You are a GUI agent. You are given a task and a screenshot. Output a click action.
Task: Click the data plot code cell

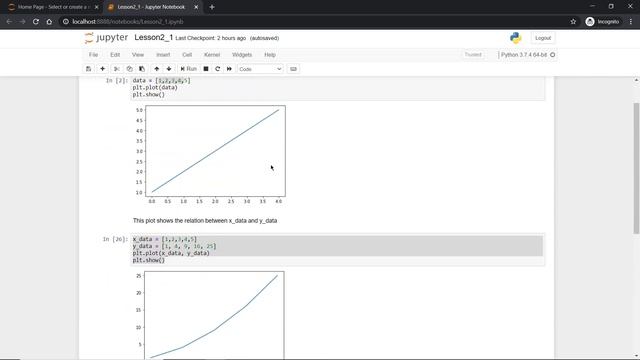click(338, 88)
